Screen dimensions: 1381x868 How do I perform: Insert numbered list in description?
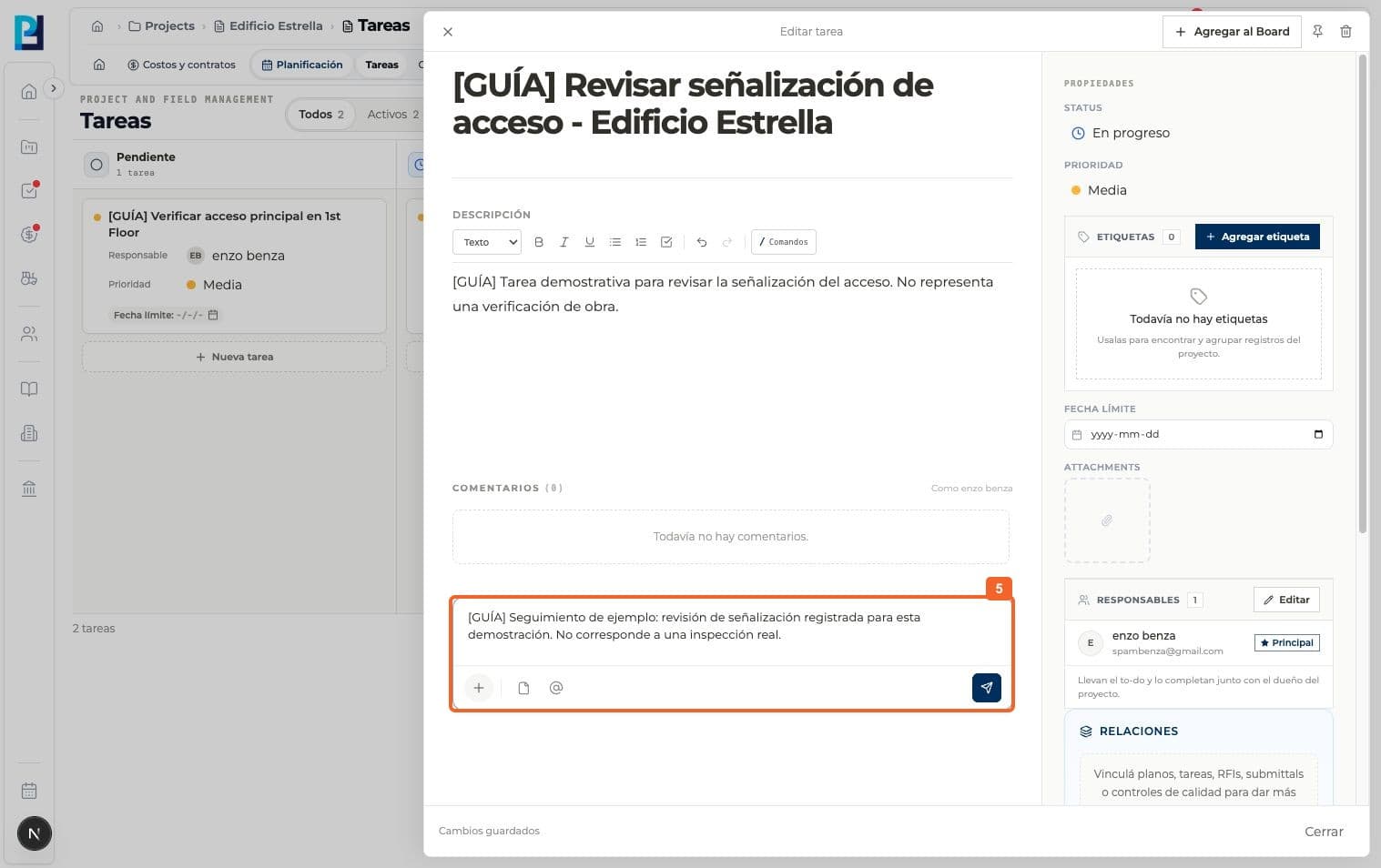(641, 242)
